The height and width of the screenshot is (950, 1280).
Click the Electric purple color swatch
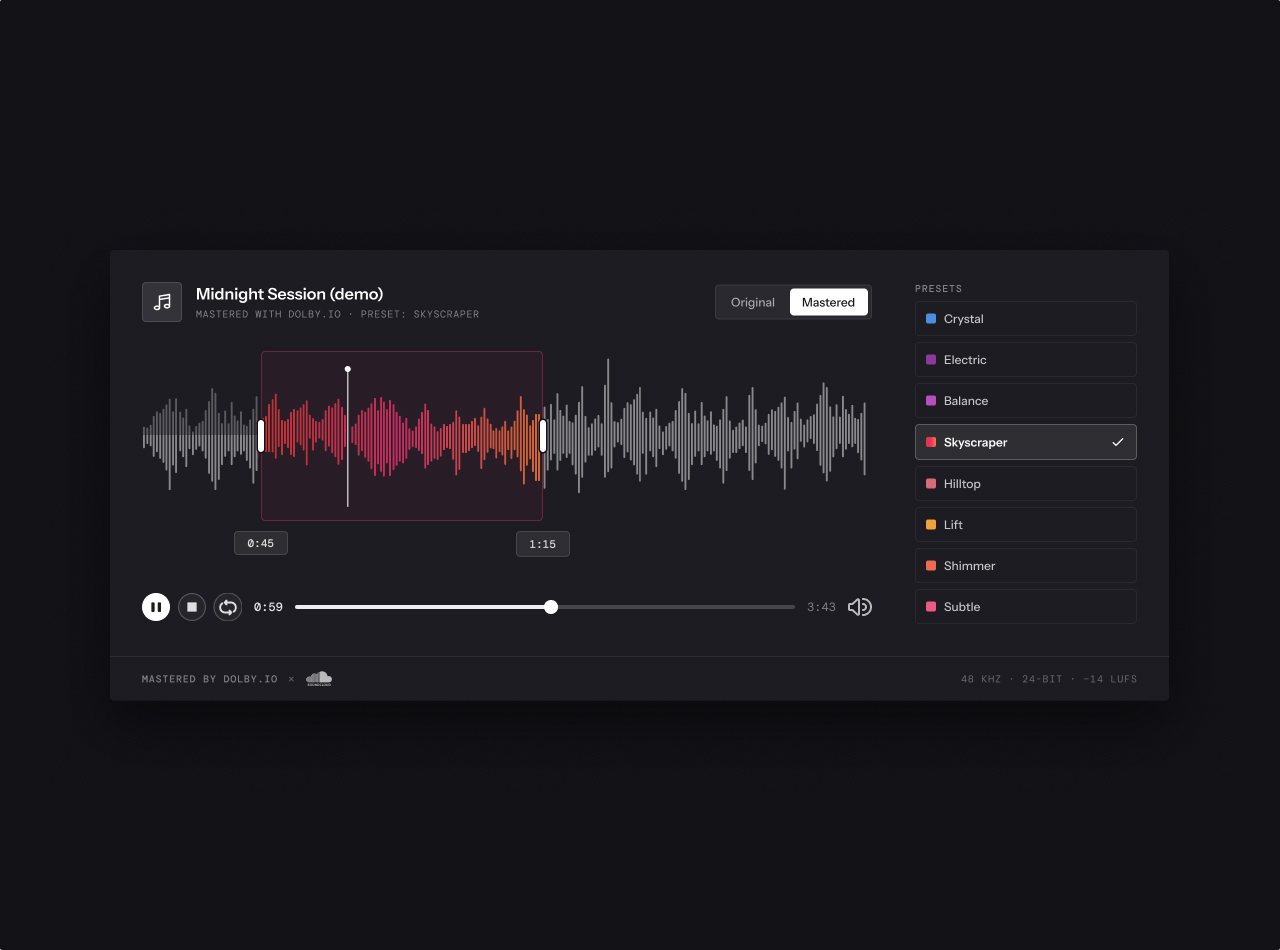tap(931, 360)
